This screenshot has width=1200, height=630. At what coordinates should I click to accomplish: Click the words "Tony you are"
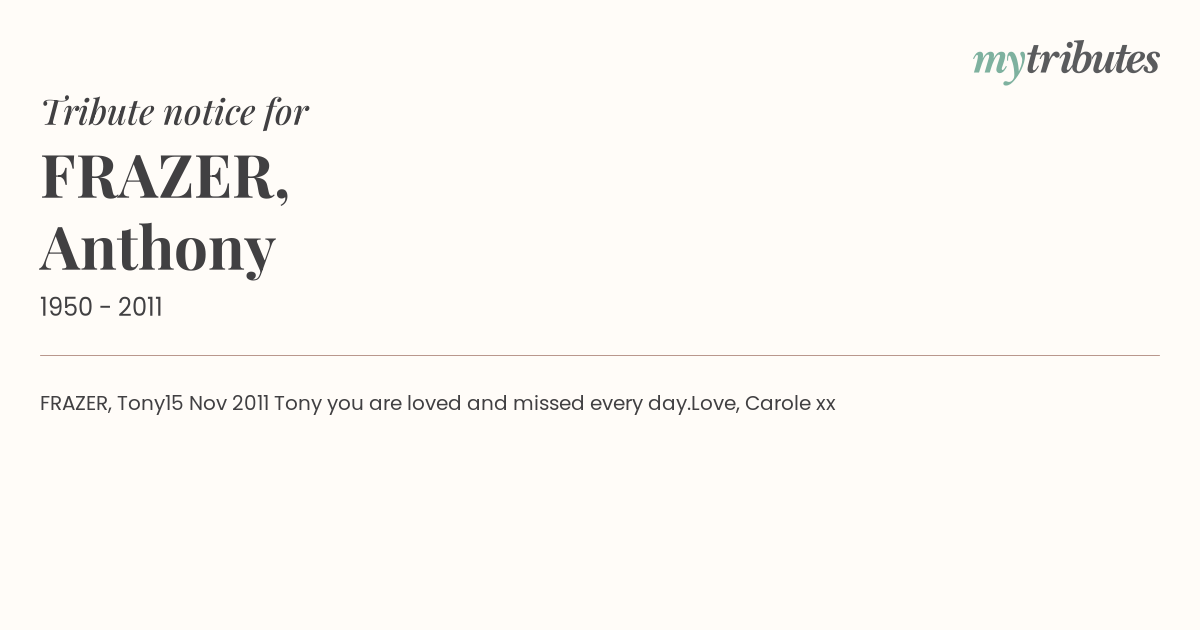[x=333, y=404]
